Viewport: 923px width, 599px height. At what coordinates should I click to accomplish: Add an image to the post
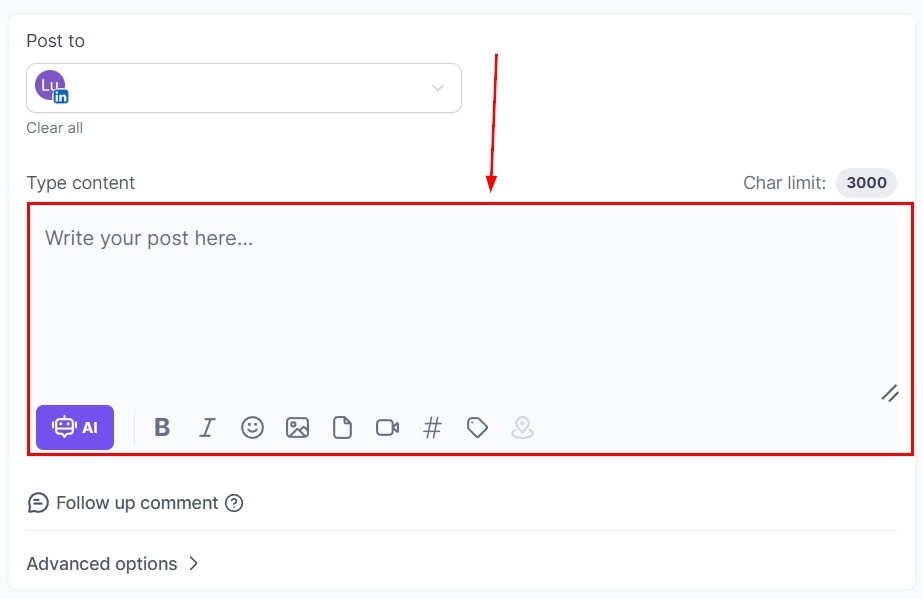[297, 428]
